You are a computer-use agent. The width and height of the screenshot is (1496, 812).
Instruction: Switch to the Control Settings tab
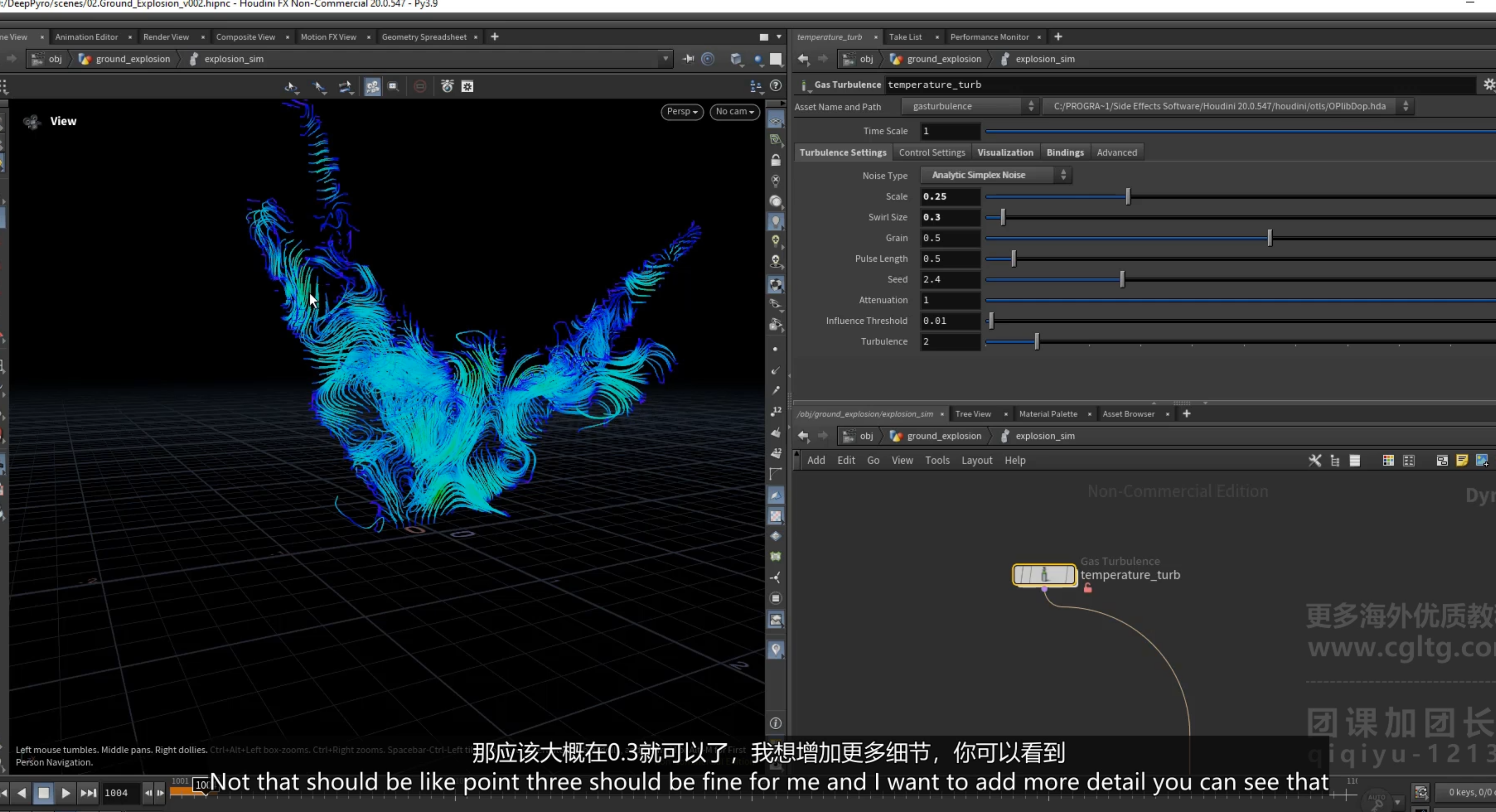click(x=932, y=152)
